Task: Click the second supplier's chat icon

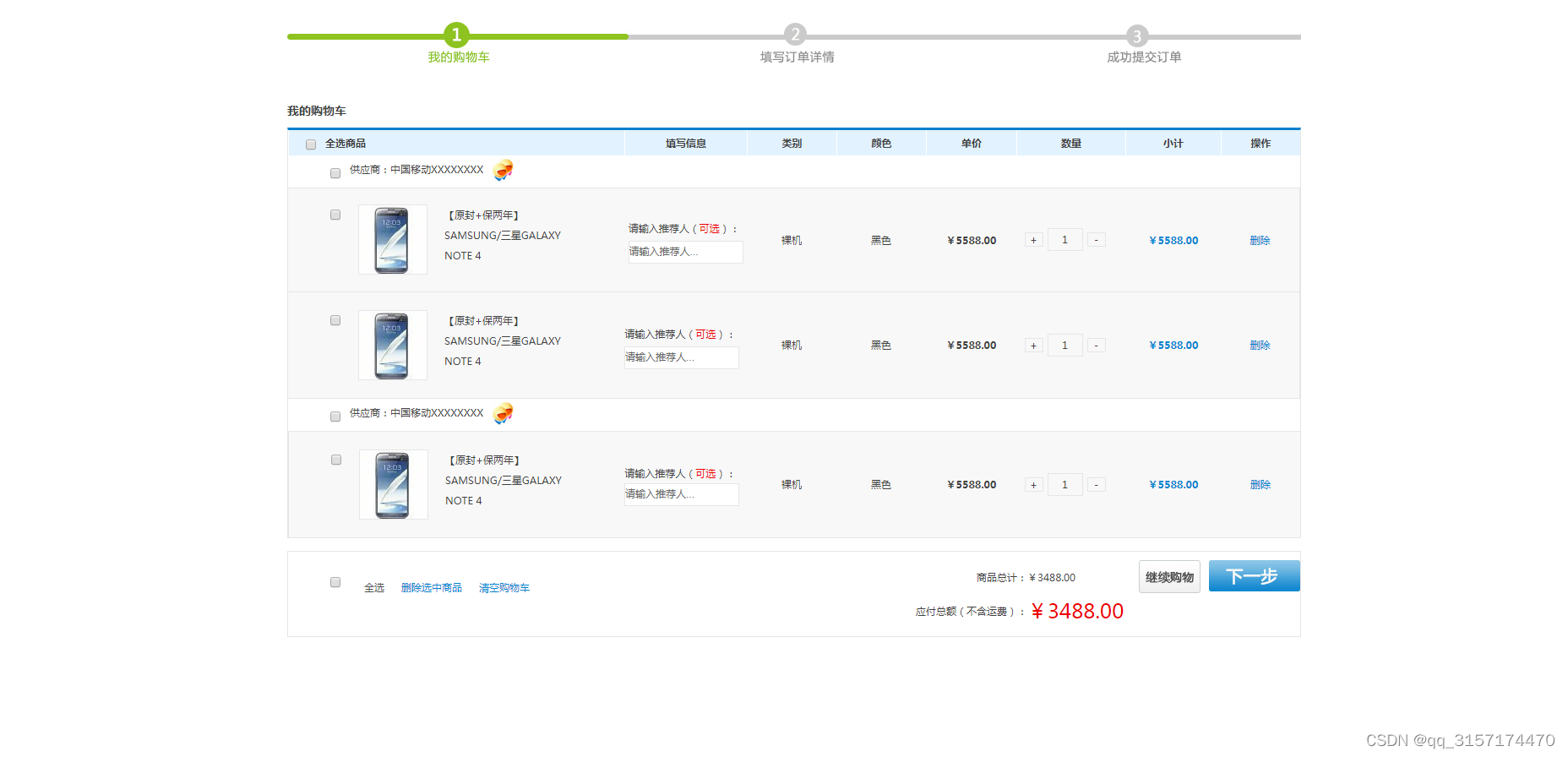Action: click(x=504, y=413)
